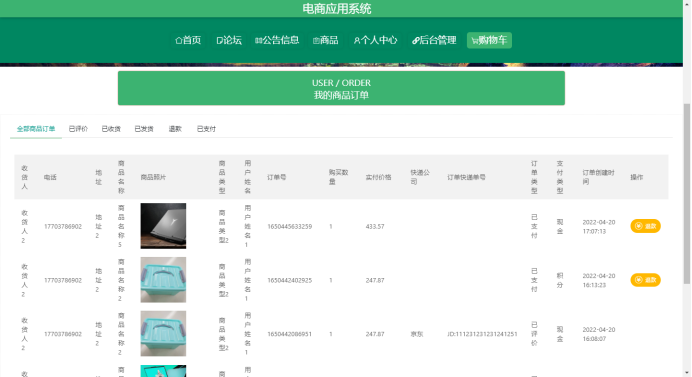Open 公告信息 announcements
692x377 pixels.
coord(277,40)
